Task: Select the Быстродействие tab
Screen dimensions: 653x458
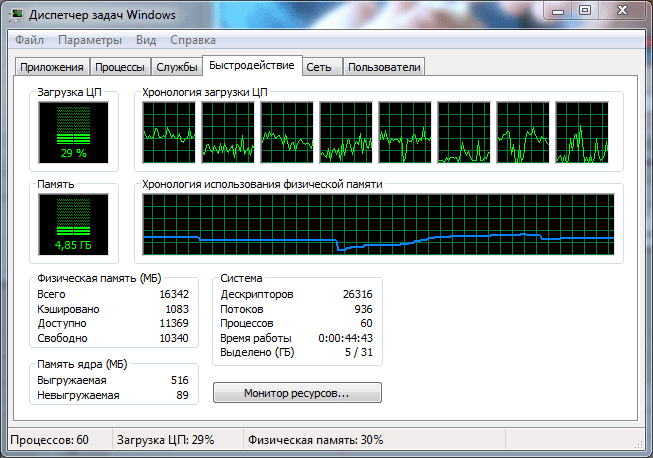Action: 252,65
